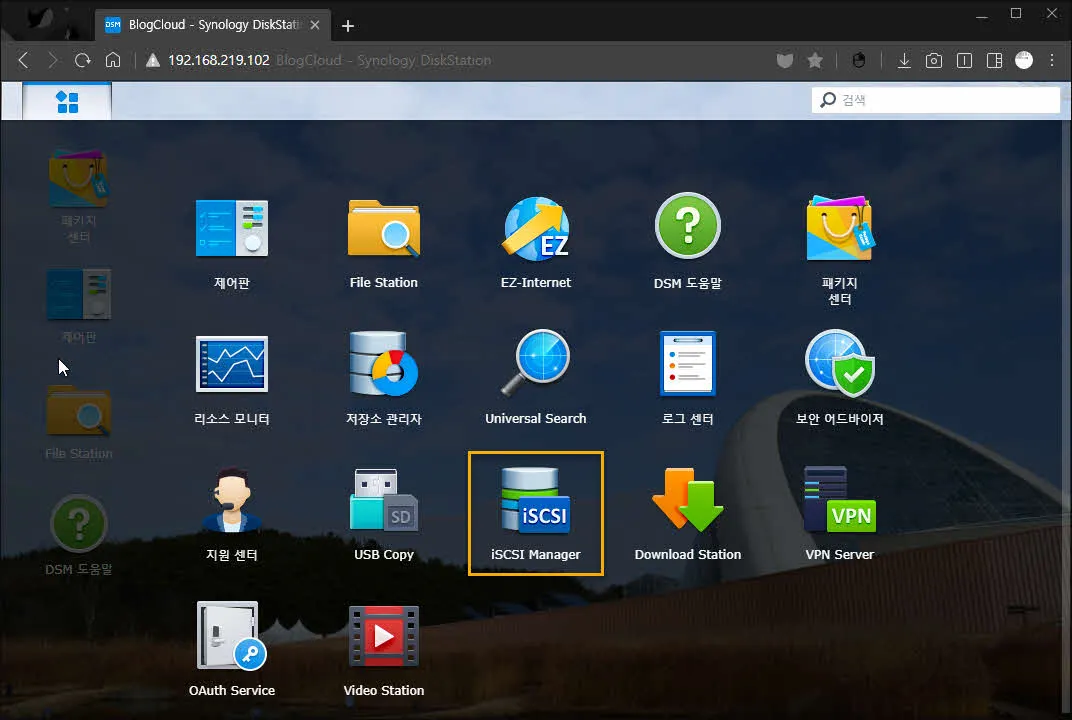Launch the USB Copy app
Viewport: 1072px width, 720px height.
click(384, 514)
